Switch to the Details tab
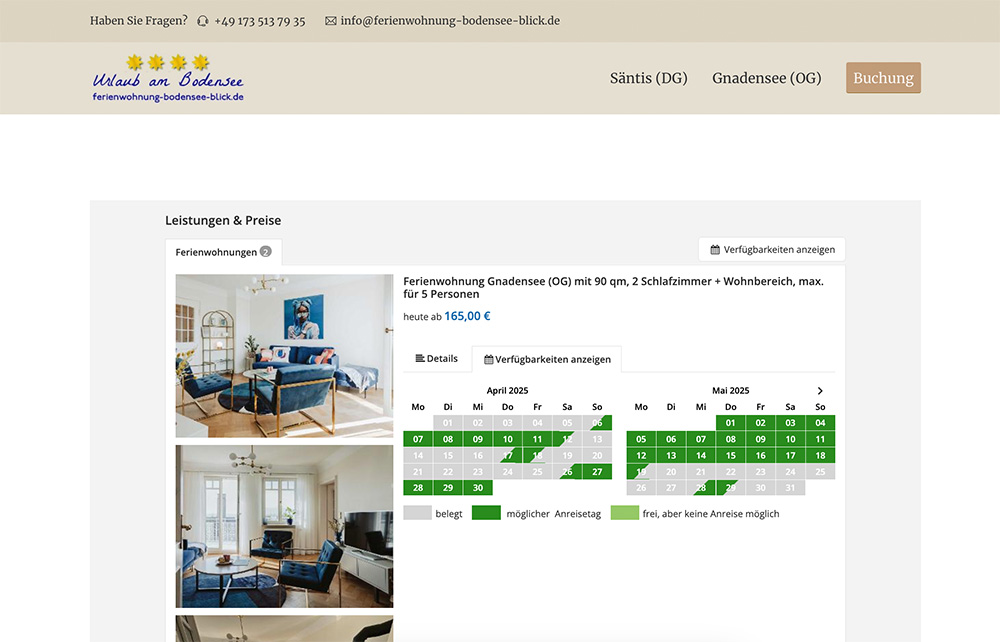 click(x=436, y=359)
